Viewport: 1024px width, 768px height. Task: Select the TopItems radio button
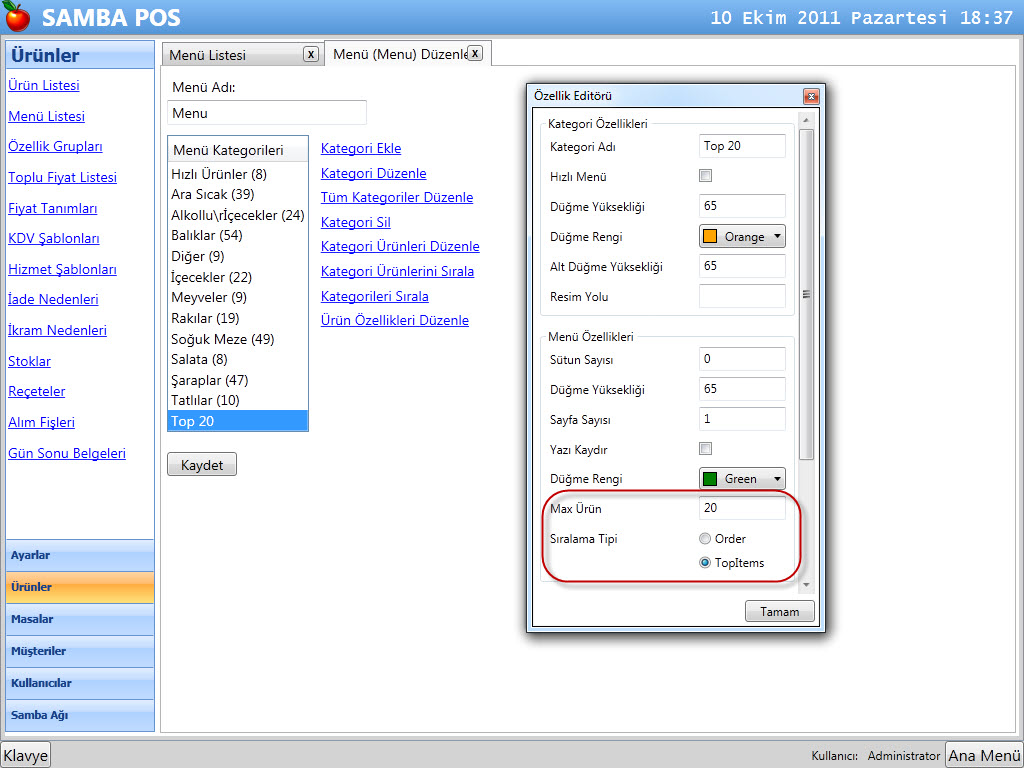pyautogui.click(x=705, y=563)
